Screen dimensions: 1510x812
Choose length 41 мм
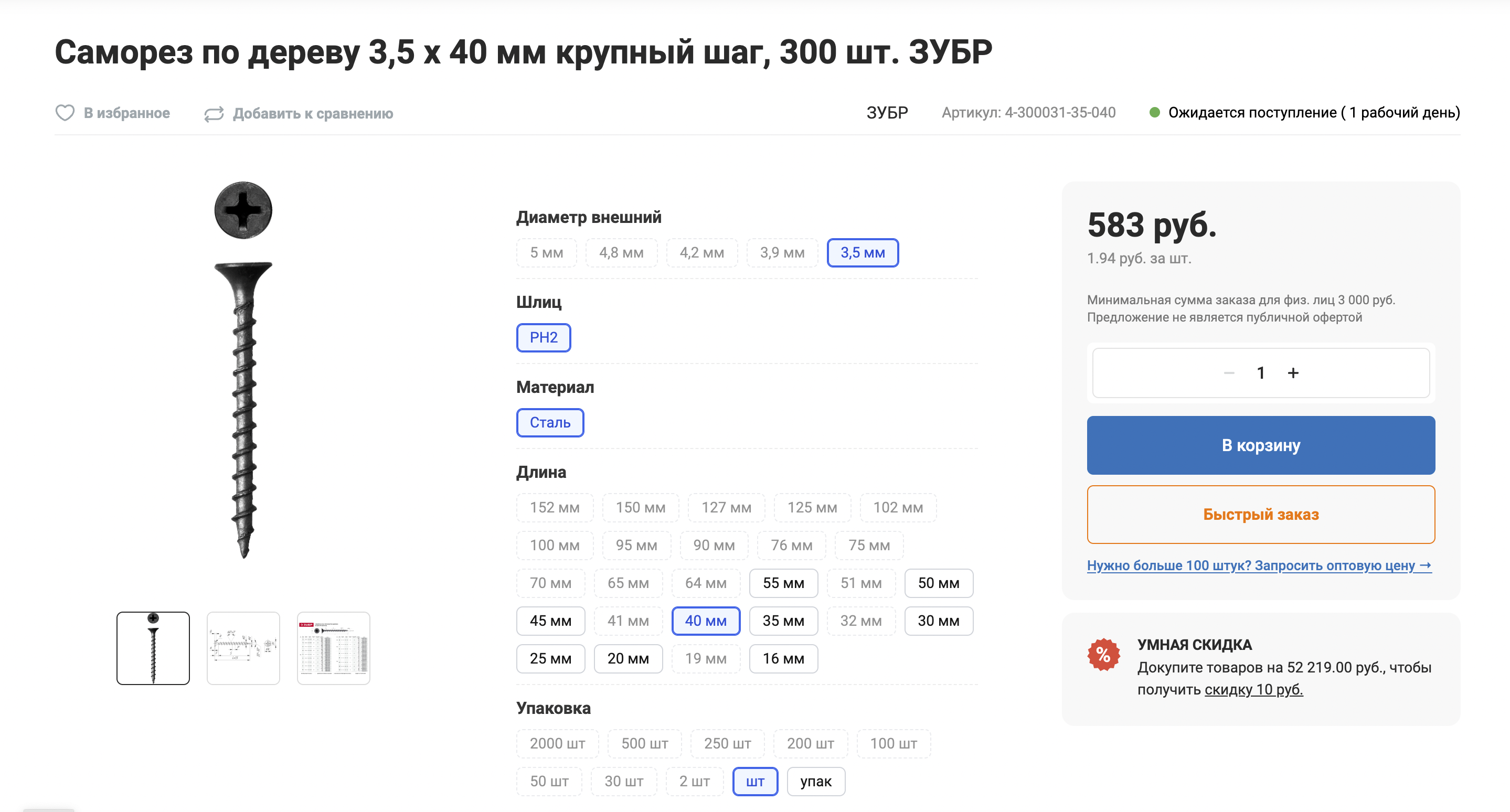[628, 621]
